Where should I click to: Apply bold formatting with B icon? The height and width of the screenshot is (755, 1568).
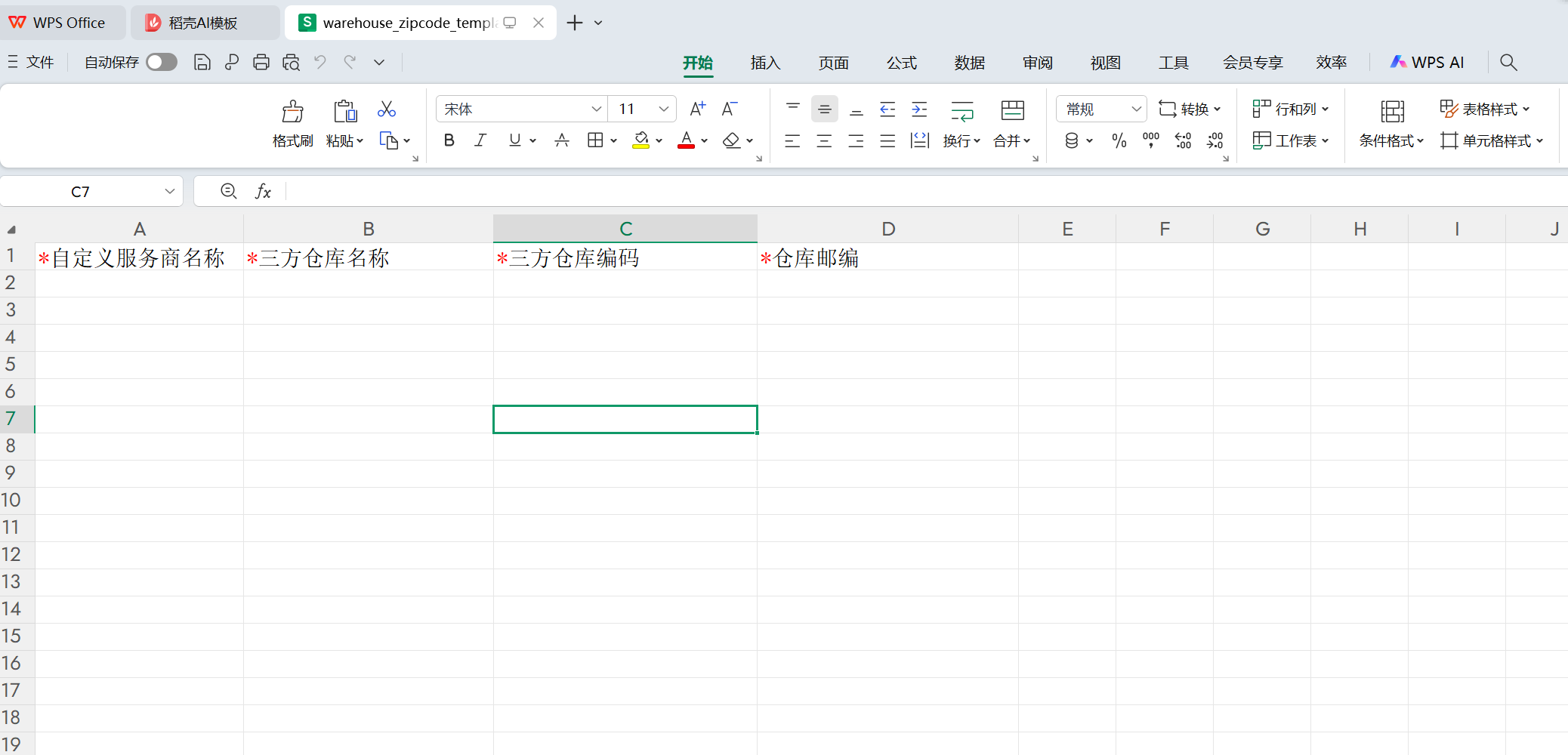coord(449,140)
